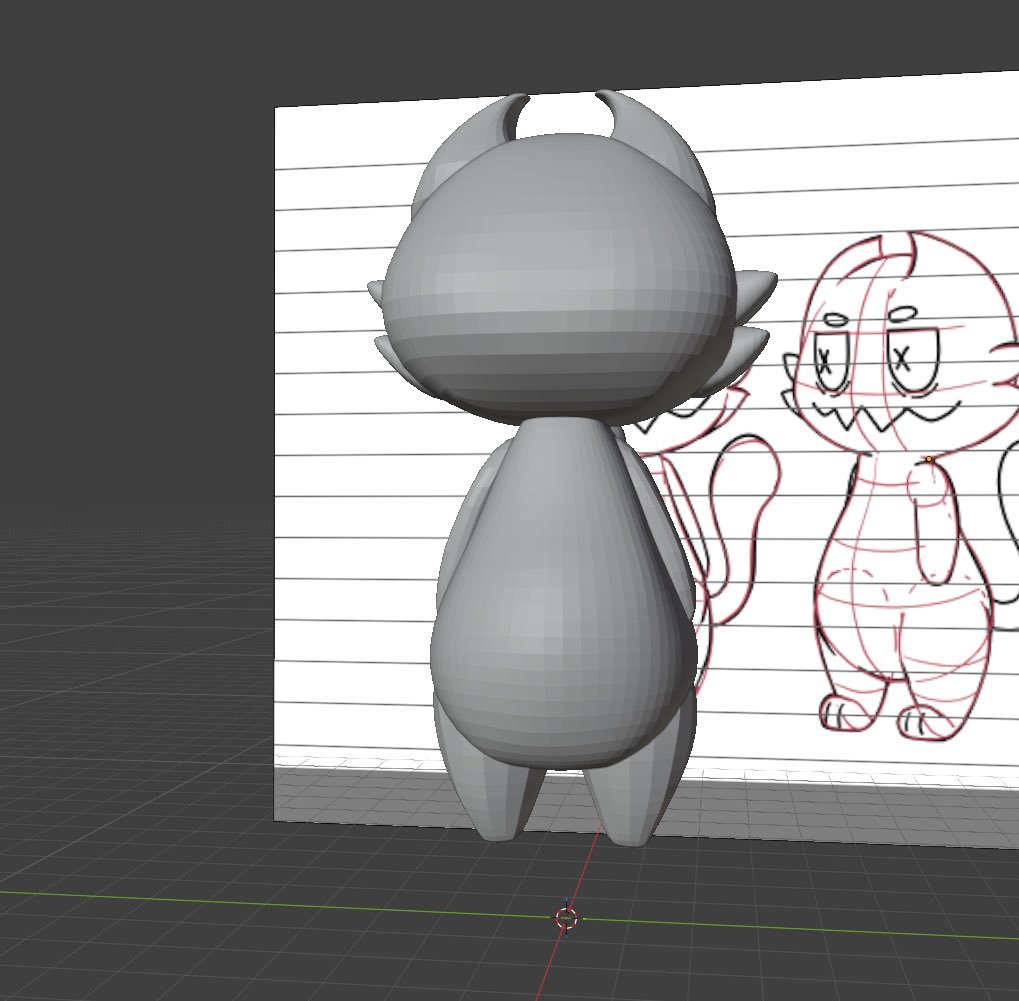This screenshot has width=1019, height=1001.
Task: Click the orange origin dot on the reference sketch
Action: click(x=929, y=460)
